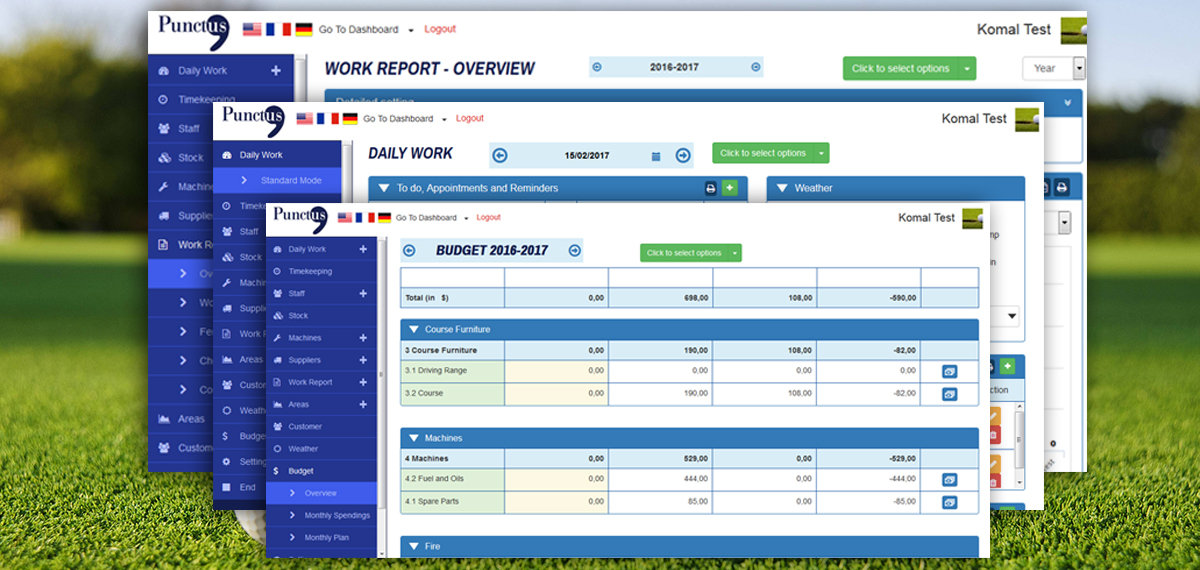Collapse the Course Furniture section
Image resolution: width=1200 pixels, height=570 pixels.
413,329
